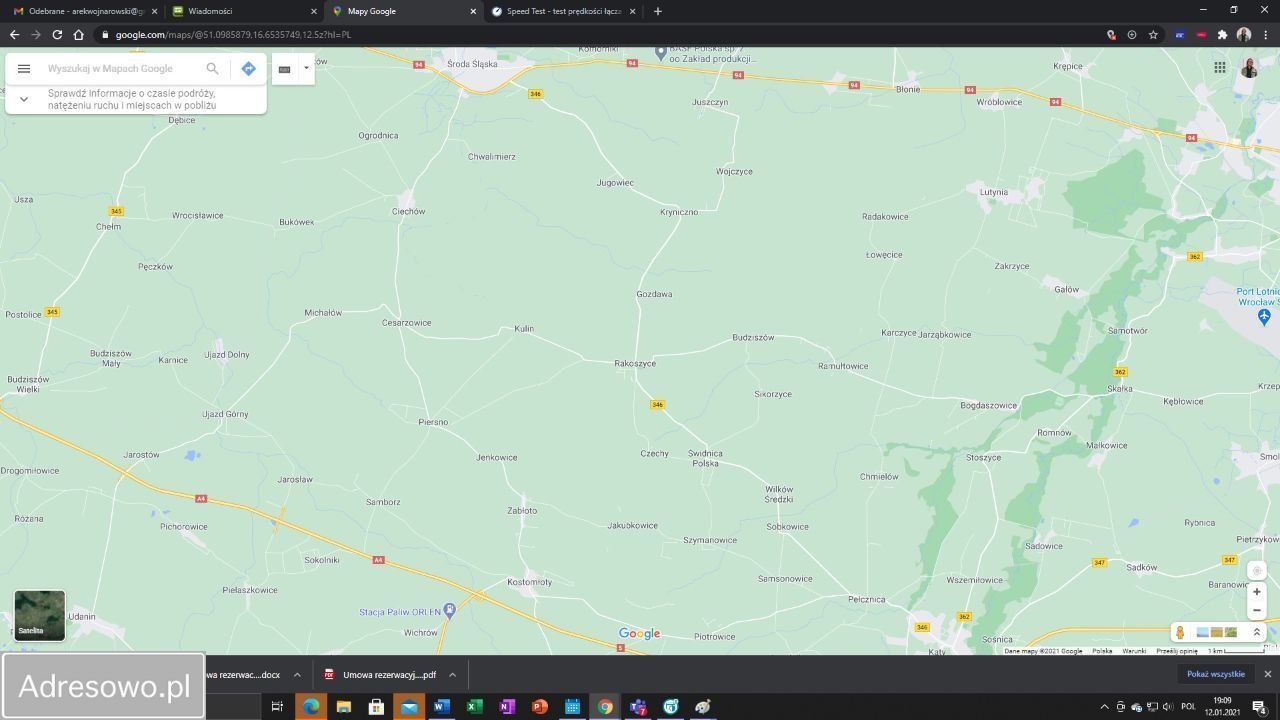Zoom in on the map

tap(1256, 591)
